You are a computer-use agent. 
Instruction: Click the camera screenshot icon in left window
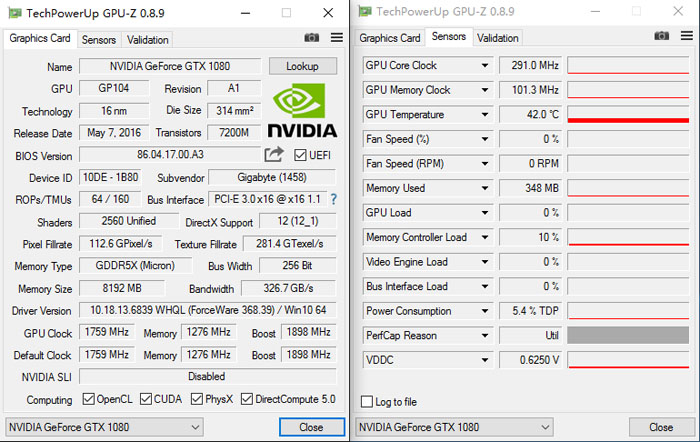pyautogui.click(x=312, y=38)
